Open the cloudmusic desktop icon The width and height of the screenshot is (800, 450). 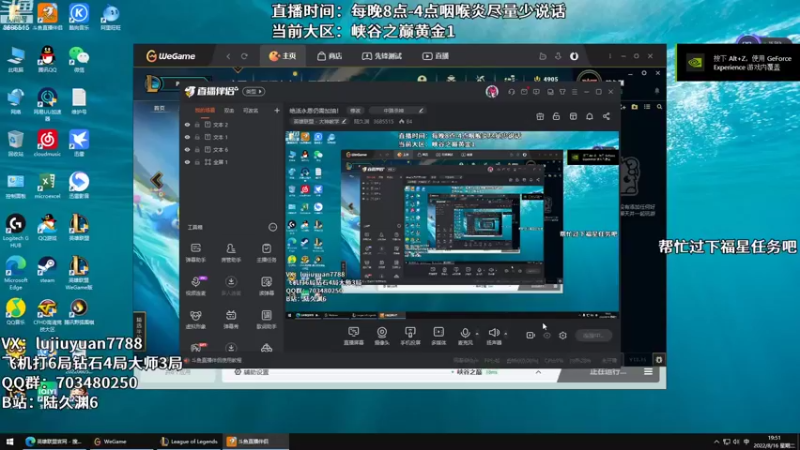click(x=47, y=143)
